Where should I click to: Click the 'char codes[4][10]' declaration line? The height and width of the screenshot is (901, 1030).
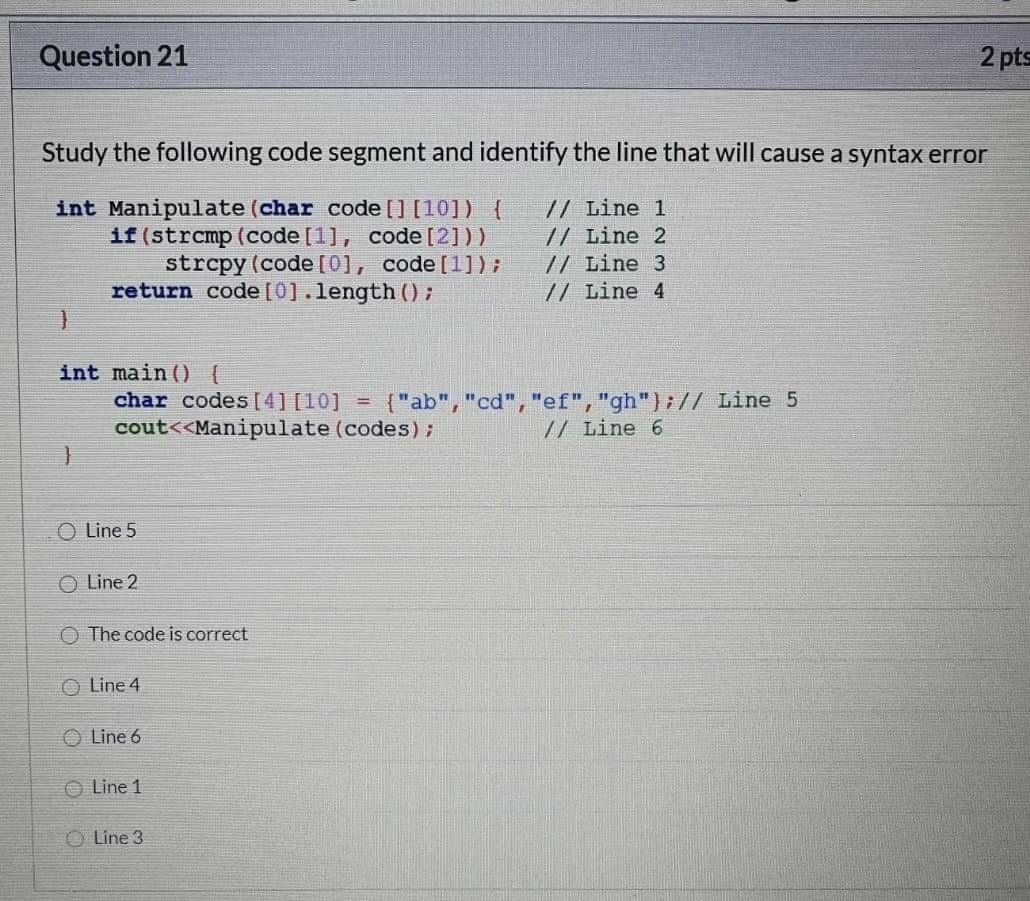click(x=394, y=401)
